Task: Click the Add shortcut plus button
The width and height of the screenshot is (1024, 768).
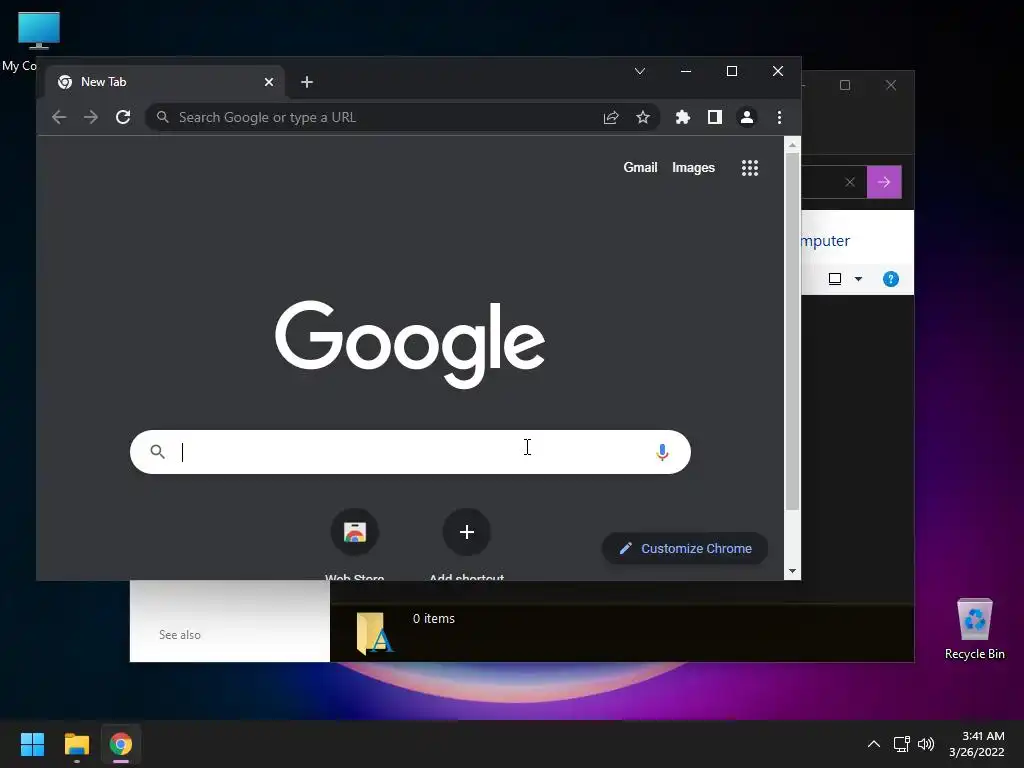Action: pyautogui.click(x=466, y=532)
